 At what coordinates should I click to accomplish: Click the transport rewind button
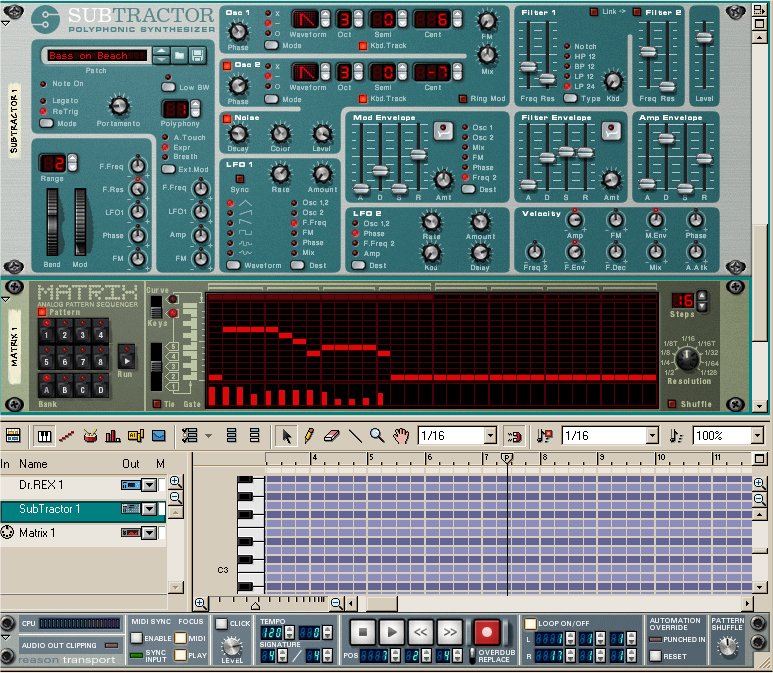coord(421,632)
